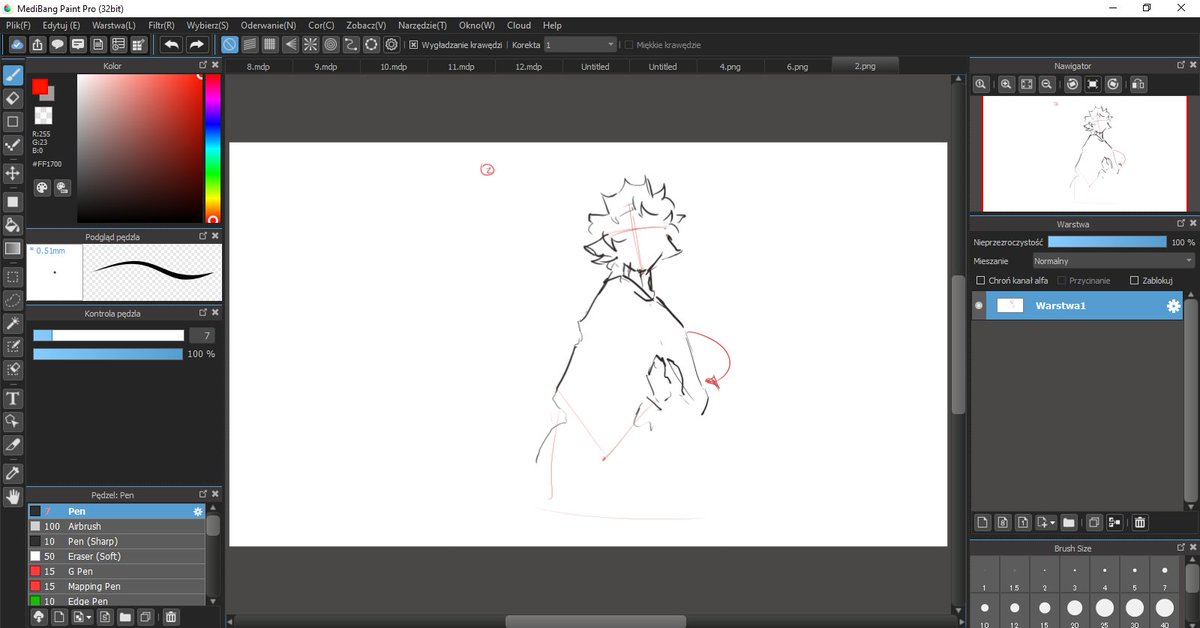Enable Chroń kanał alfa checkbox
This screenshot has height=628, width=1200.
(x=980, y=281)
